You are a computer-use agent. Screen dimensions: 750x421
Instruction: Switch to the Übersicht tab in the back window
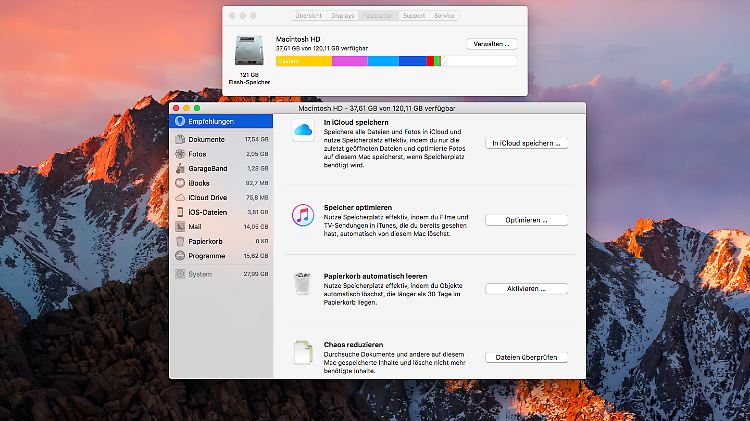click(x=309, y=16)
